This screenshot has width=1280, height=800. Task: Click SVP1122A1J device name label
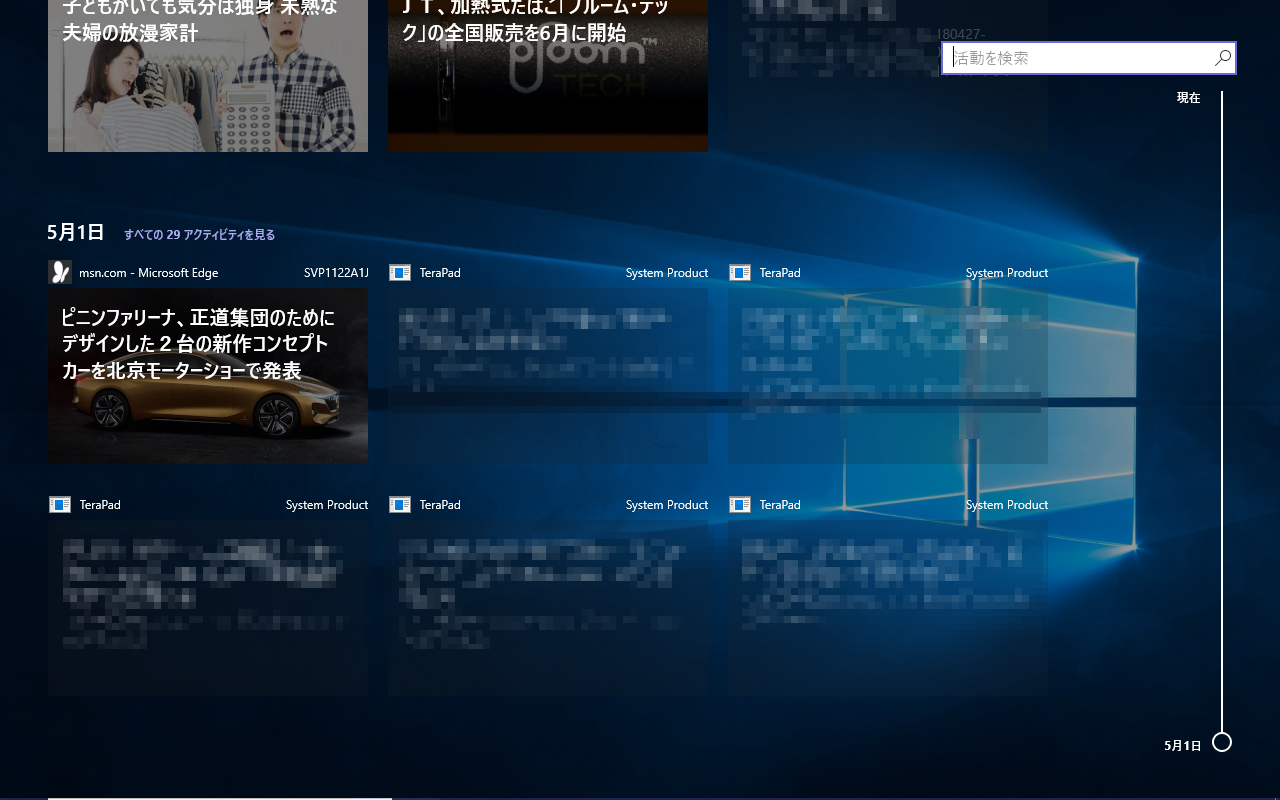(x=336, y=273)
